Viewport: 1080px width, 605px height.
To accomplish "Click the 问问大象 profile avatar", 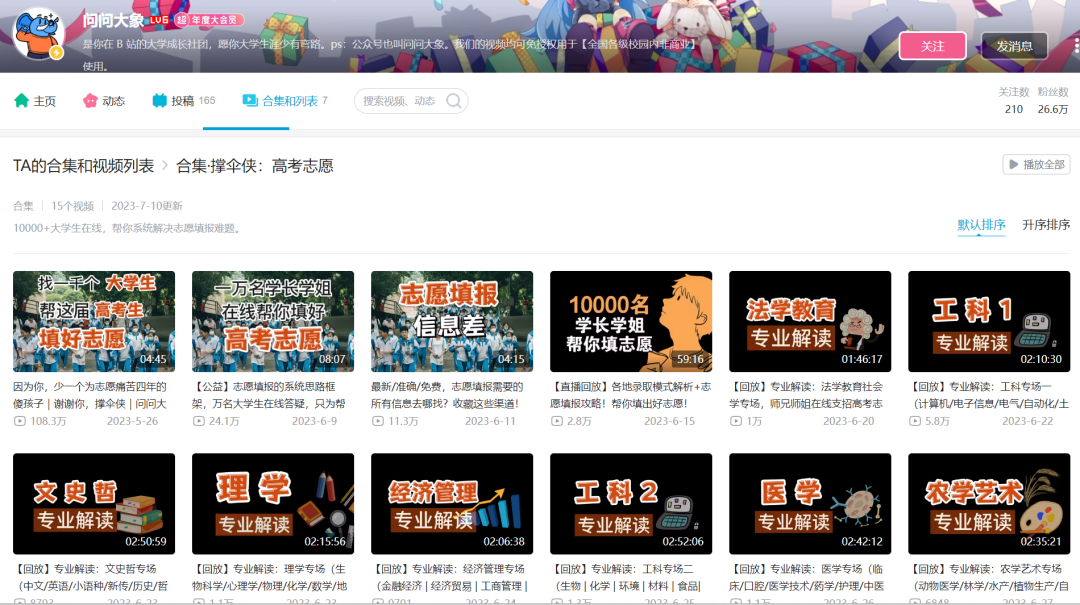I will click(x=39, y=34).
